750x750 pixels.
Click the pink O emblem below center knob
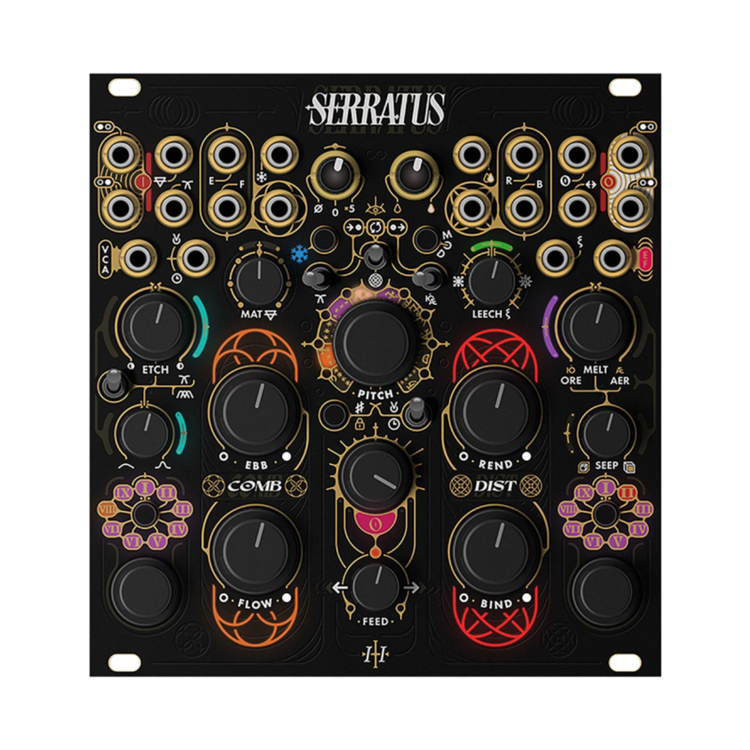375,524
